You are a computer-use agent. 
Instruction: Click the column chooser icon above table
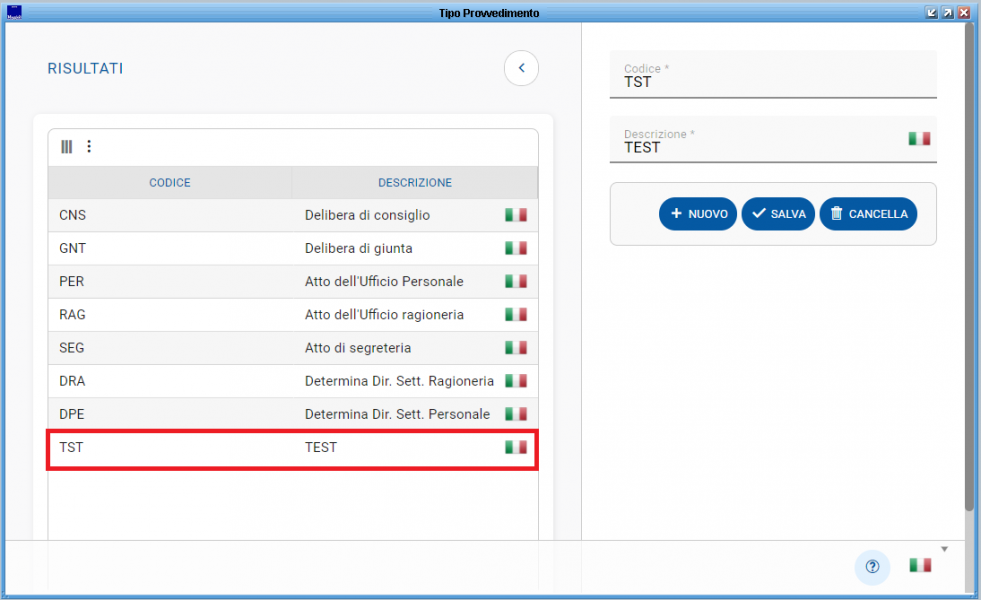(x=67, y=147)
